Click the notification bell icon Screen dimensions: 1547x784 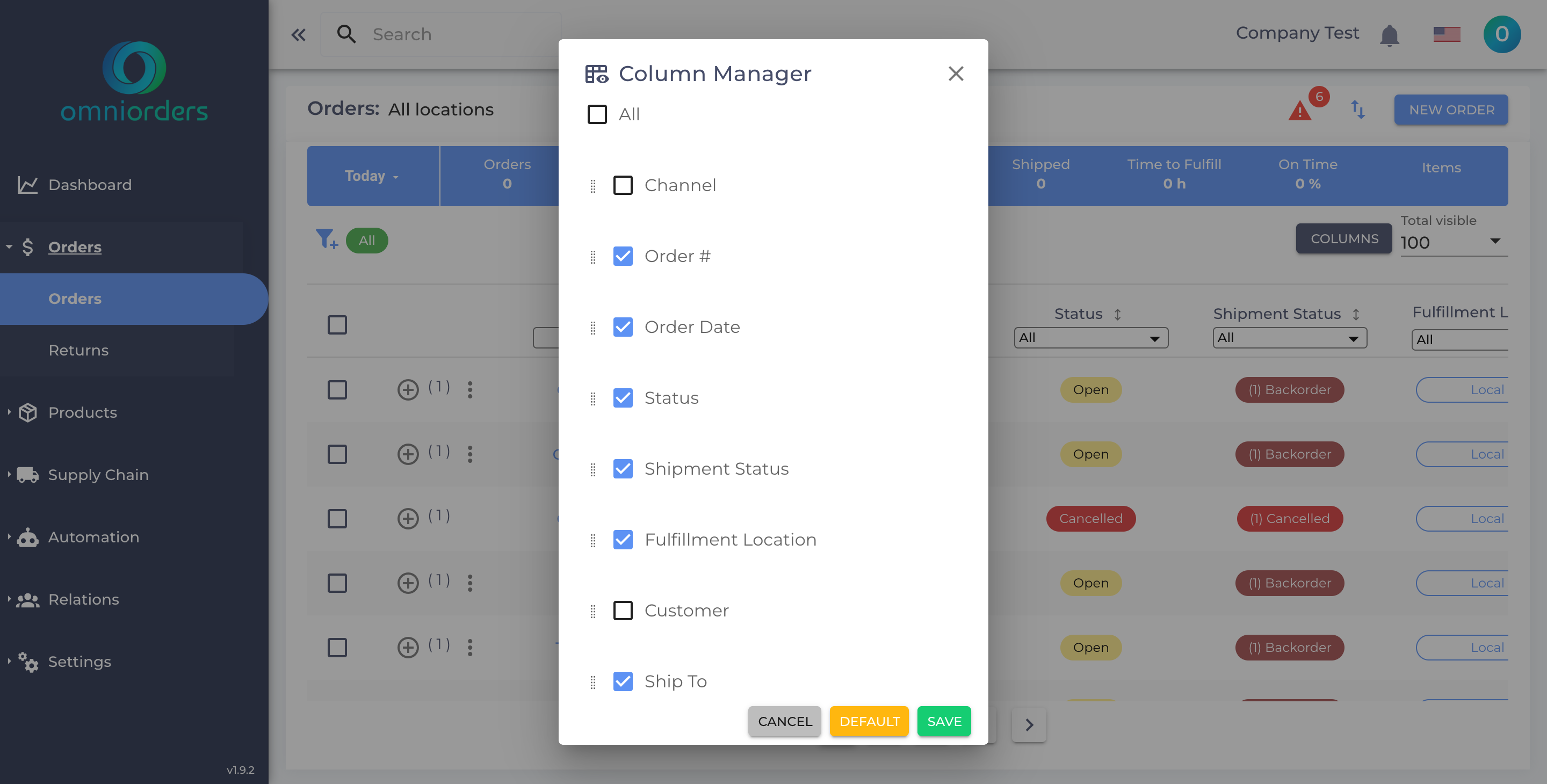tap(1391, 35)
